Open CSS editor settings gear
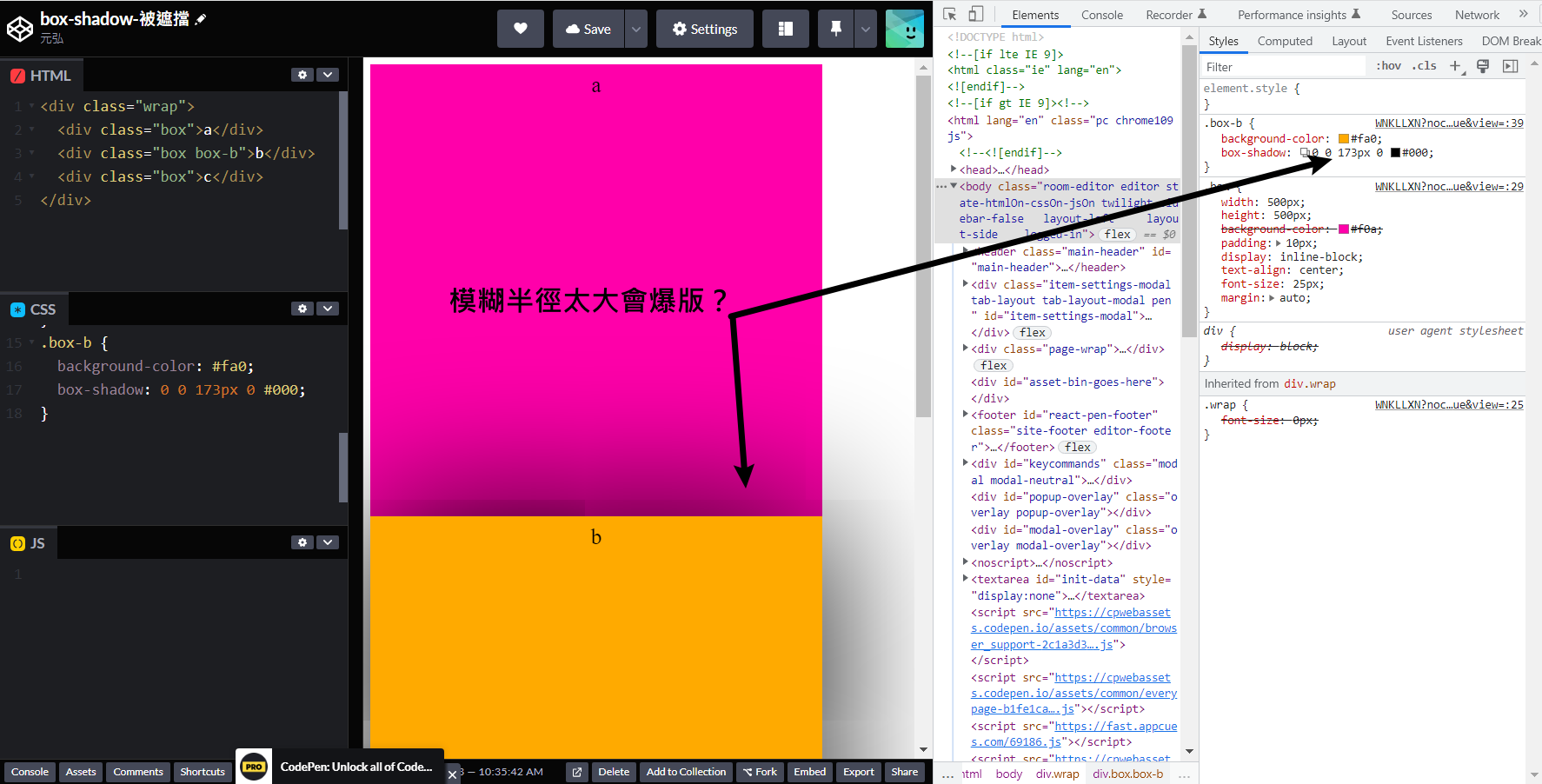 click(x=302, y=309)
